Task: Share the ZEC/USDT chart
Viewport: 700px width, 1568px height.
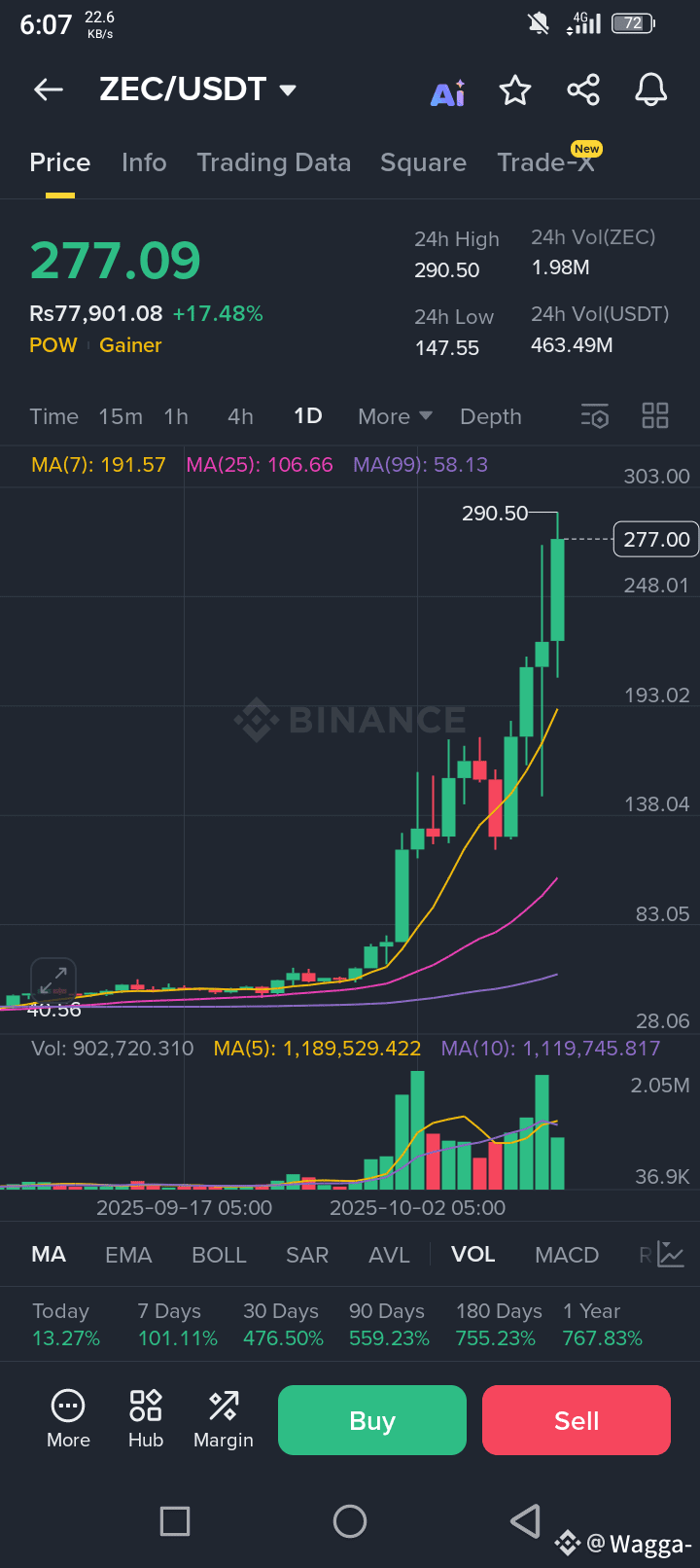Action: point(582,89)
